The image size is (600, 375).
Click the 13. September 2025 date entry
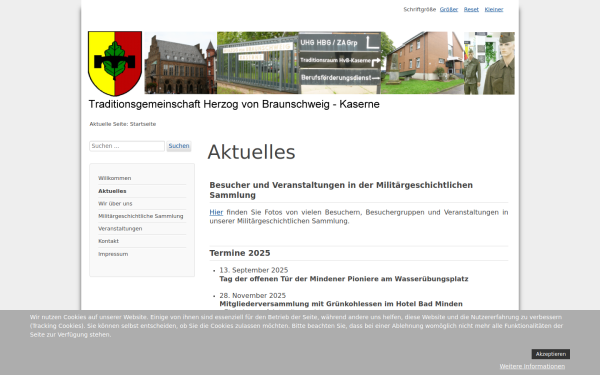pos(253,270)
